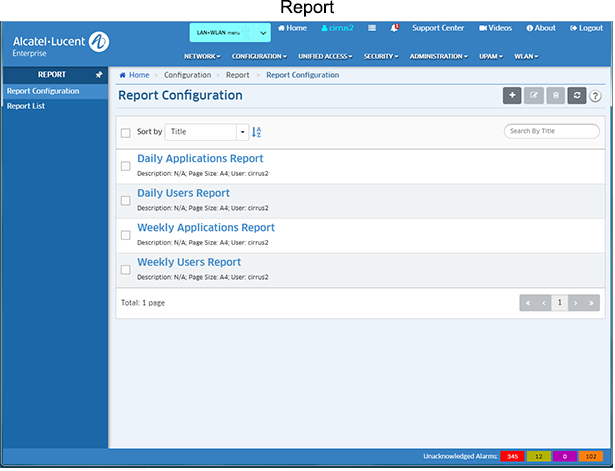Image resolution: width=615 pixels, height=471 pixels.
Task: Click the Search By Title field
Action: (552, 131)
